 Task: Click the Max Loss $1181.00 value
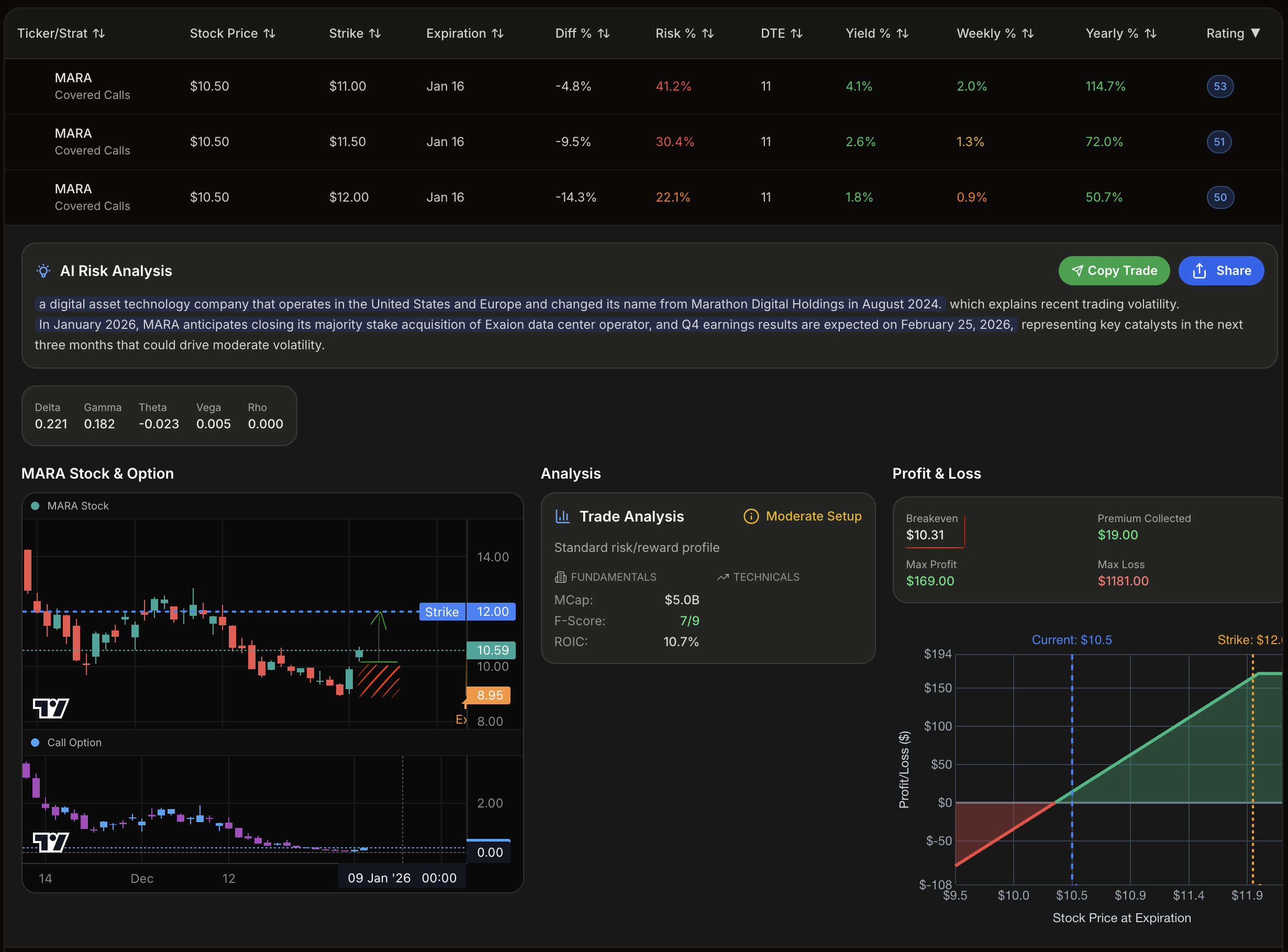[x=1123, y=581]
